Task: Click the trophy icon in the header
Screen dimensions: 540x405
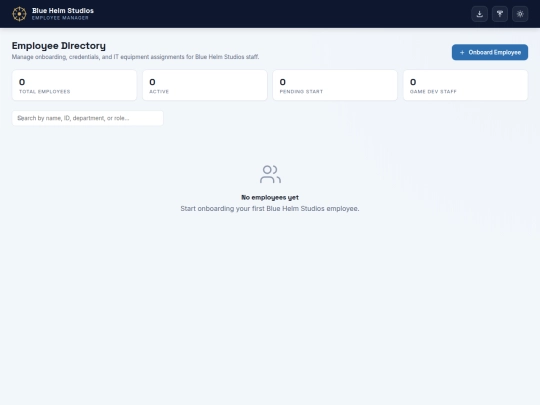Action: tap(500, 14)
